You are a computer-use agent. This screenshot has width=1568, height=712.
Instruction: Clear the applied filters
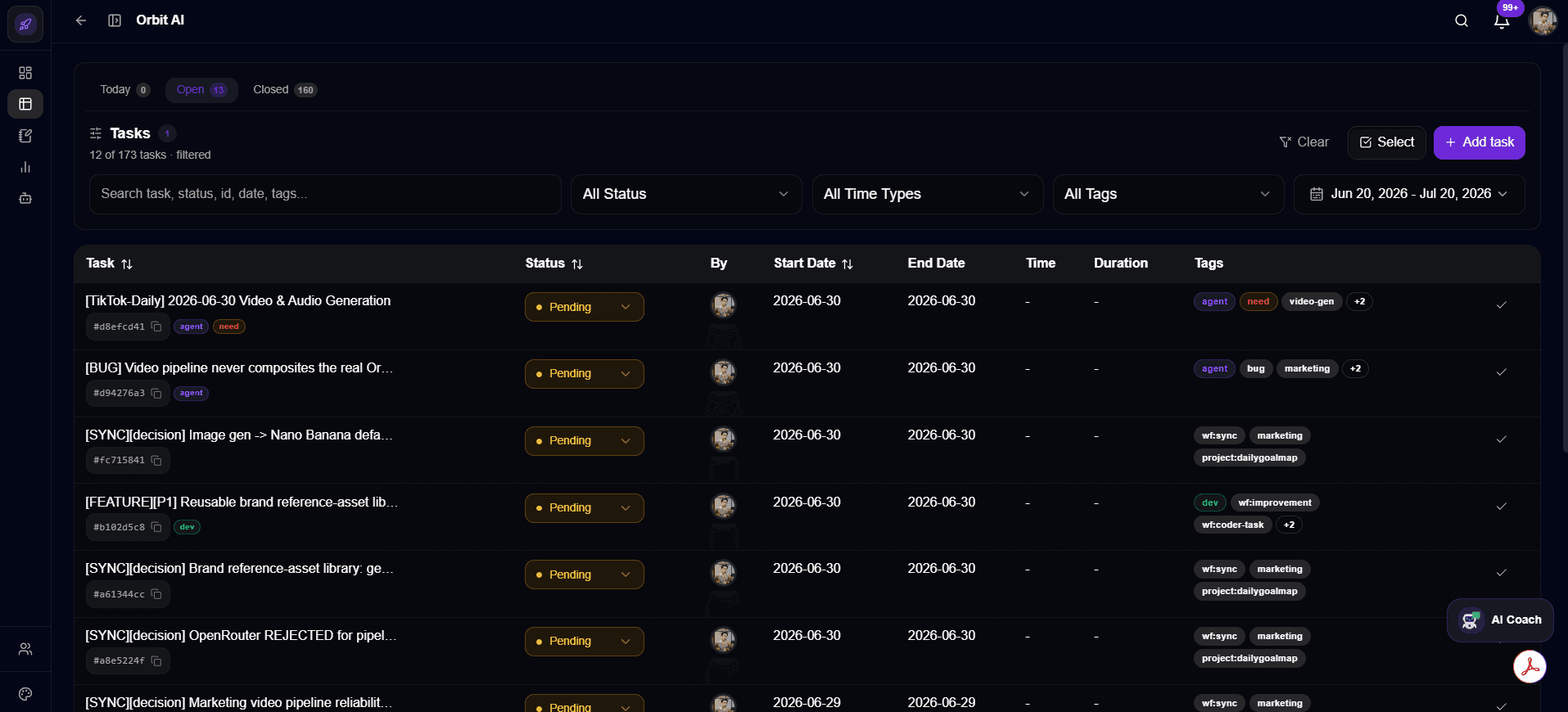[1304, 142]
